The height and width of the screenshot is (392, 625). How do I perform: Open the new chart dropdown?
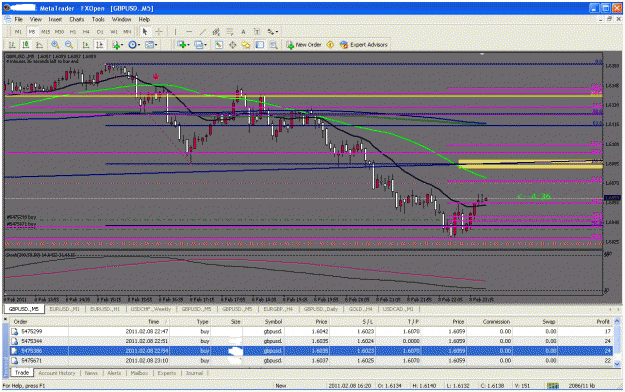click(x=183, y=45)
